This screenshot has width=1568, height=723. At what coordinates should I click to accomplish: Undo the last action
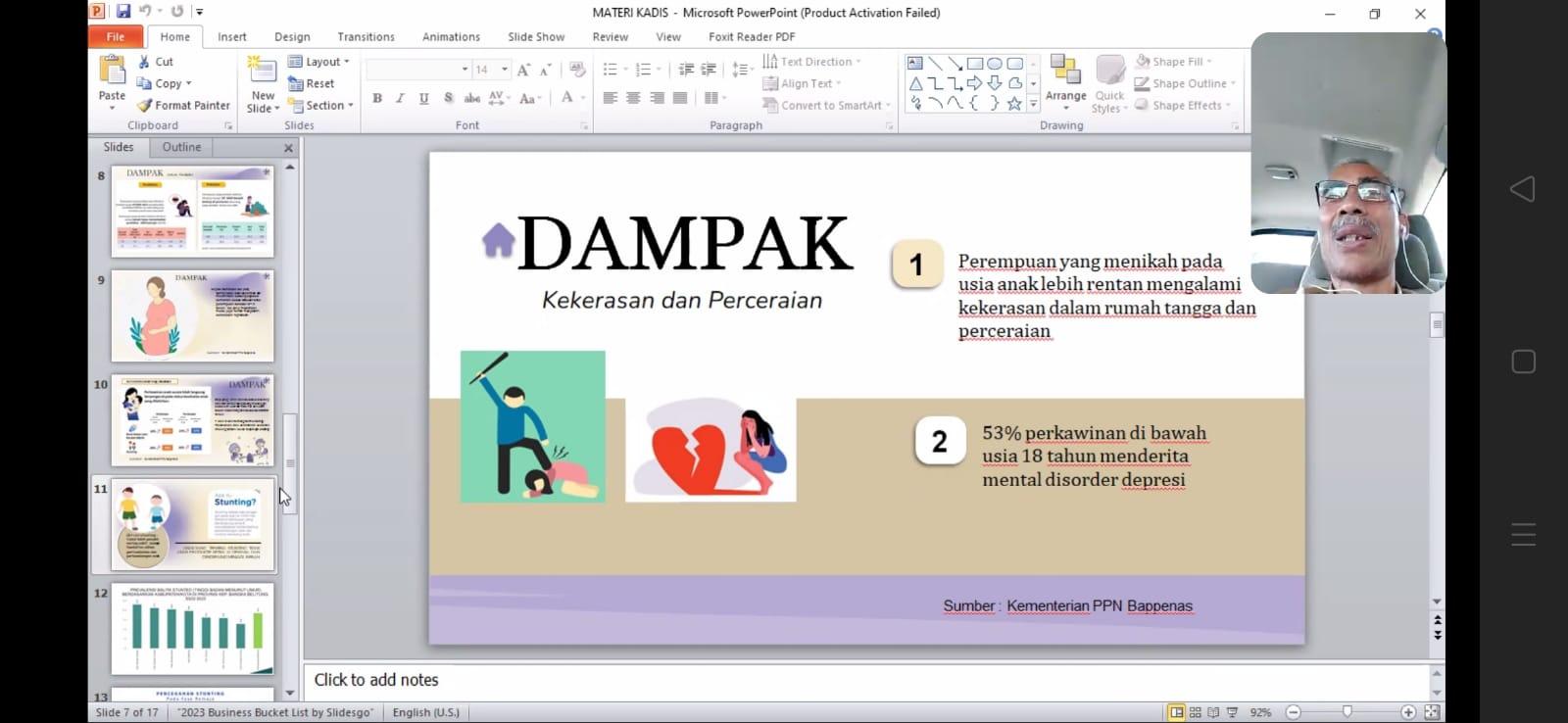pos(145,12)
